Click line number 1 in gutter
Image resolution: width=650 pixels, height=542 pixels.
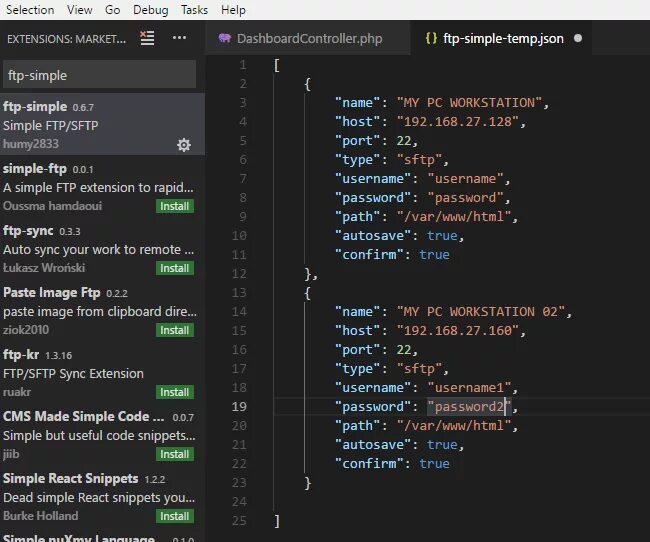[243, 65]
